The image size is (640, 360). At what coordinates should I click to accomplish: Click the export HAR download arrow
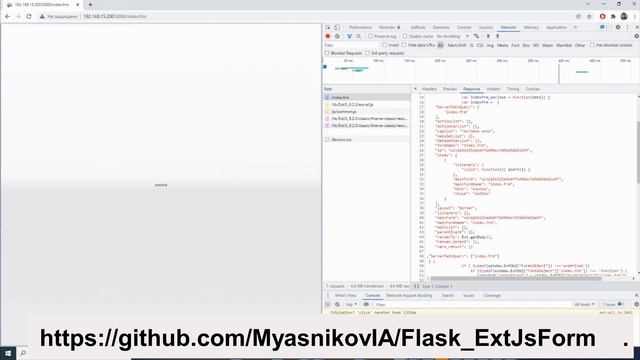point(498,36)
